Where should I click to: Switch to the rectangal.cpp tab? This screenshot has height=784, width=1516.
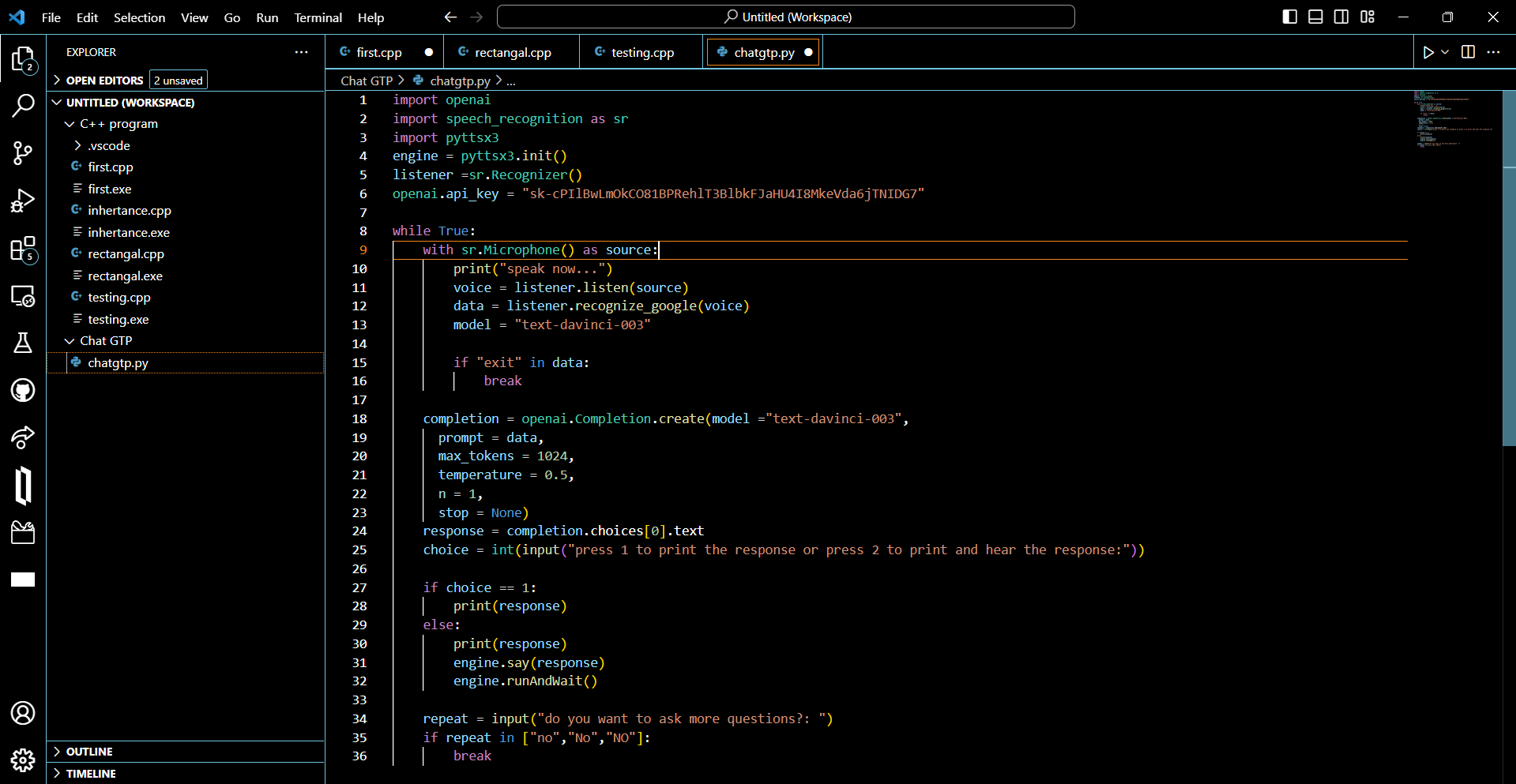pyautogui.click(x=512, y=52)
